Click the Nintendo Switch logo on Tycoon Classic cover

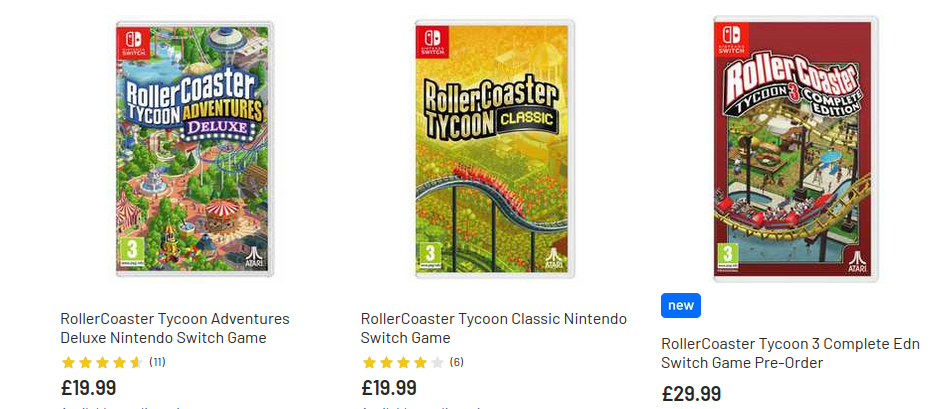[432, 43]
